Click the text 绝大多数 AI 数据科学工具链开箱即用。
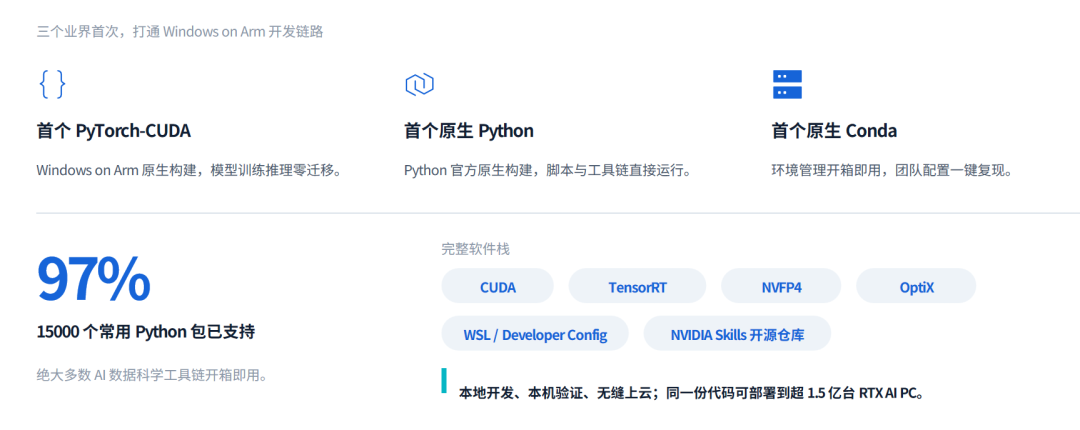 coord(152,376)
